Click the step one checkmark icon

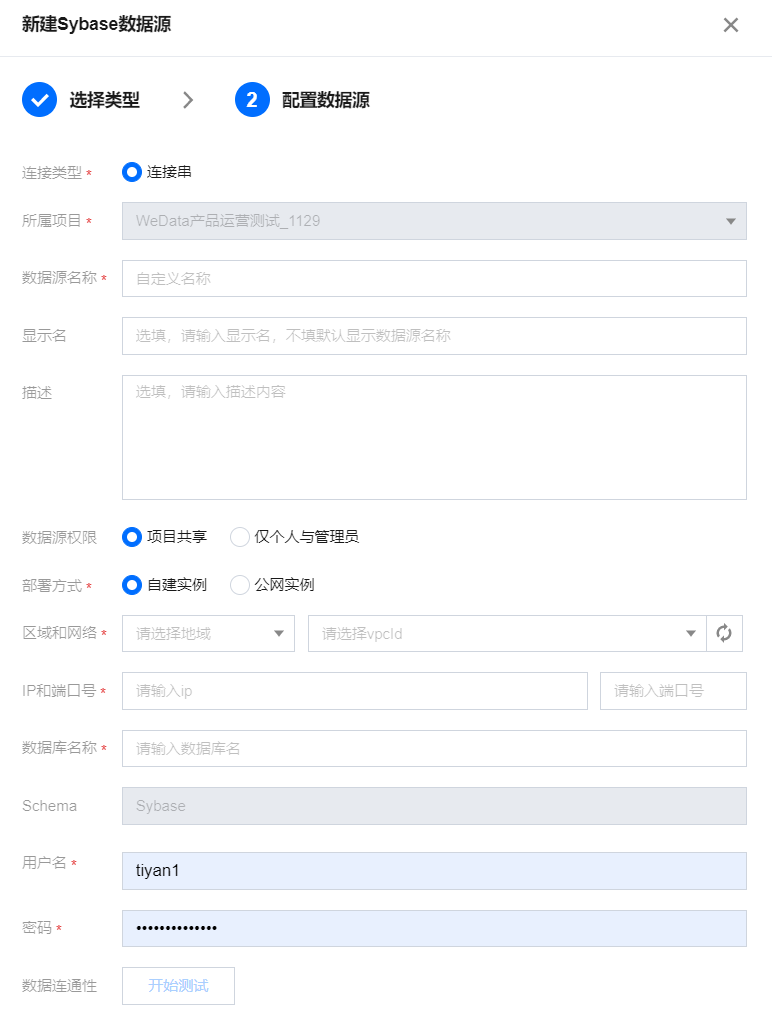[x=39, y=100]
